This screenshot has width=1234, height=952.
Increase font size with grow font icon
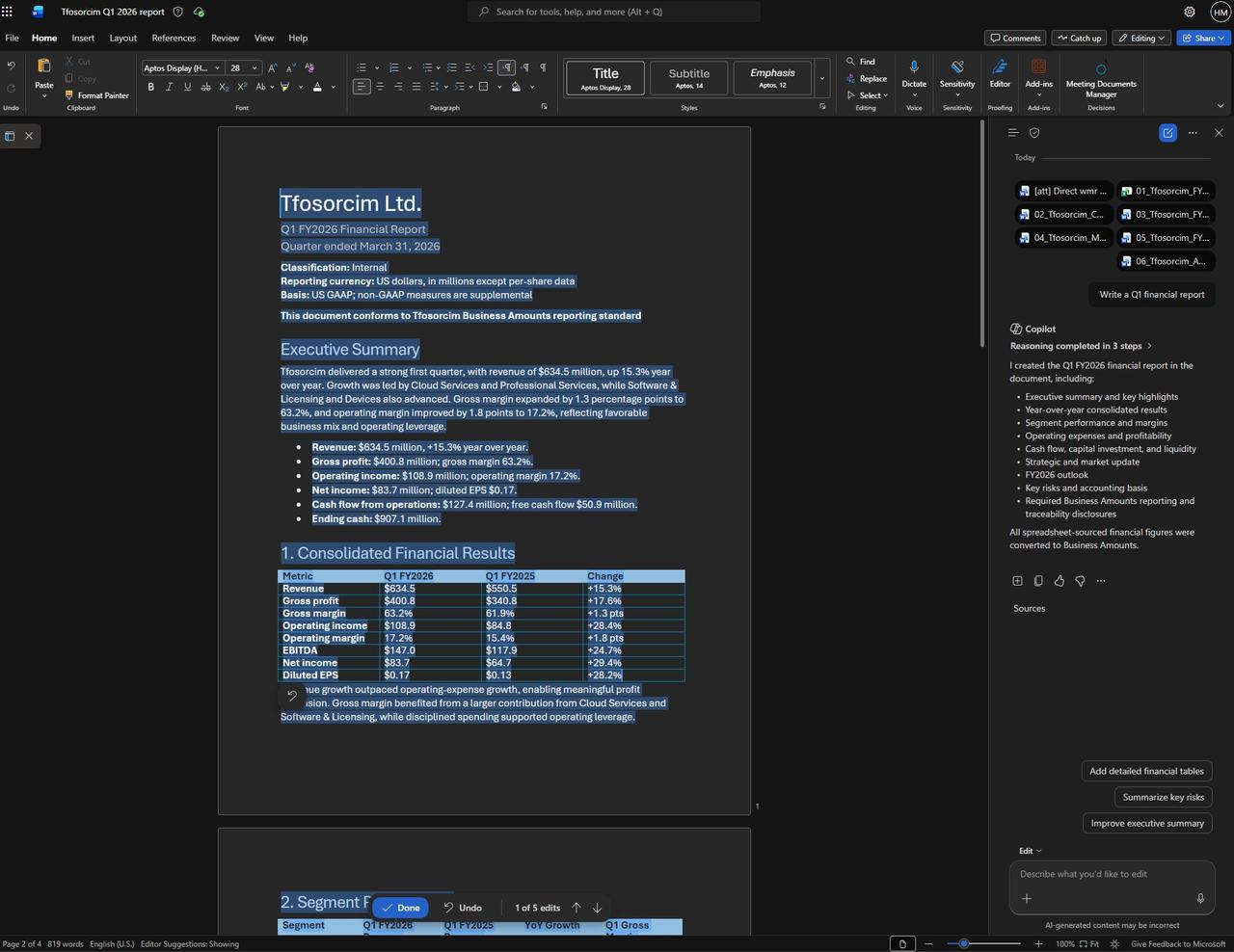click(x=273, y=67)
